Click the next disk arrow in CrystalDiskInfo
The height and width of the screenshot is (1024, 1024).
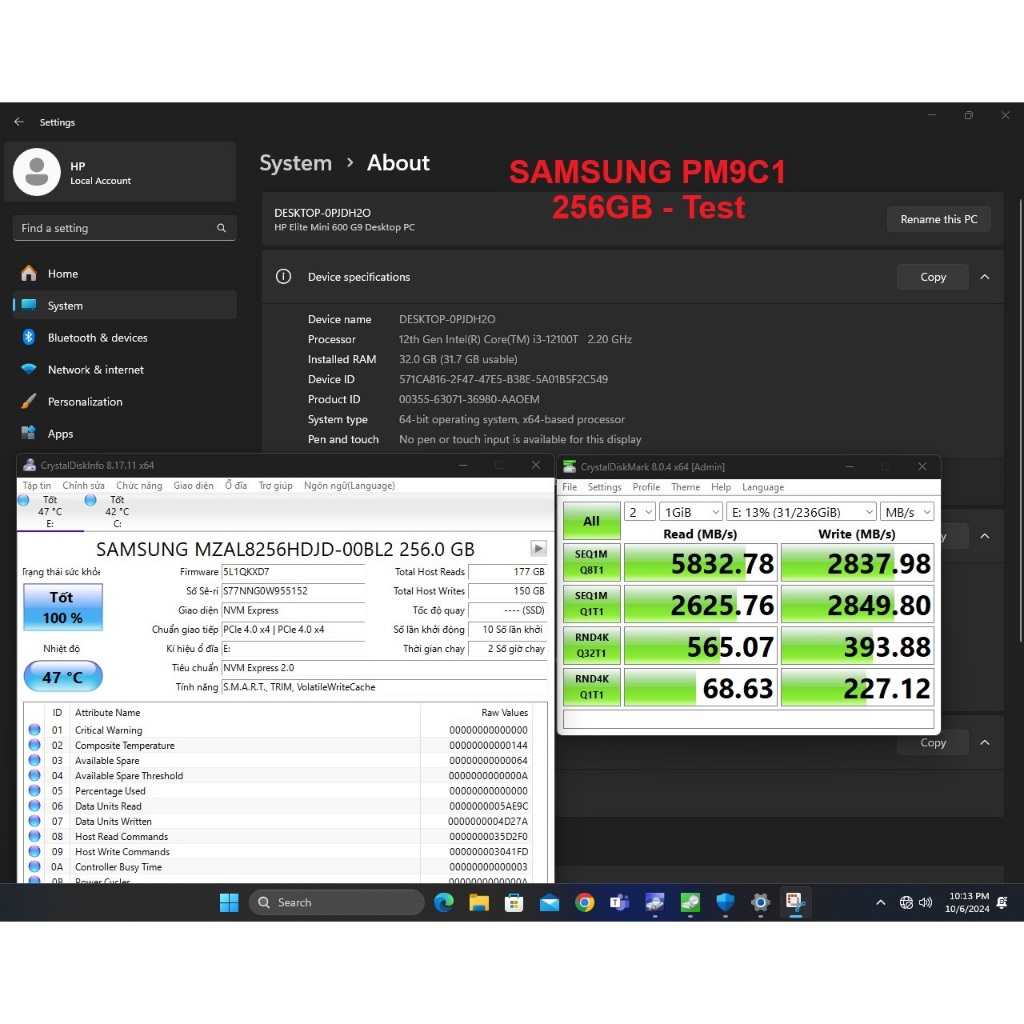point(538,549)
